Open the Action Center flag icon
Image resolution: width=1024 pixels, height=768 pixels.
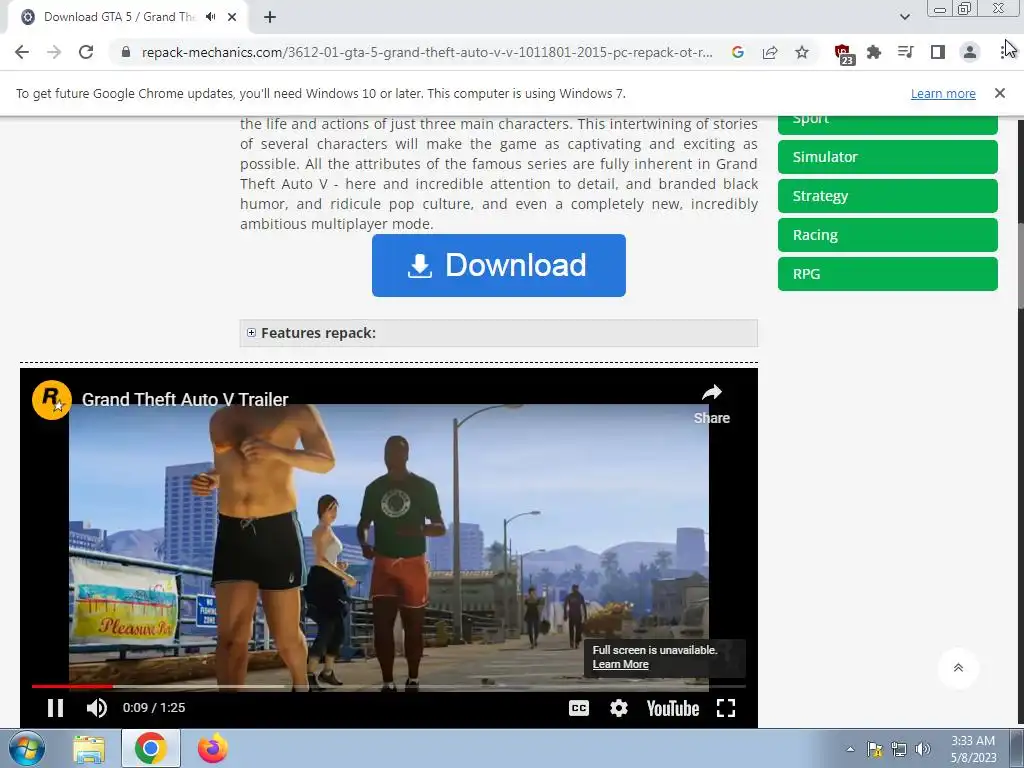[x=874, y=749]
